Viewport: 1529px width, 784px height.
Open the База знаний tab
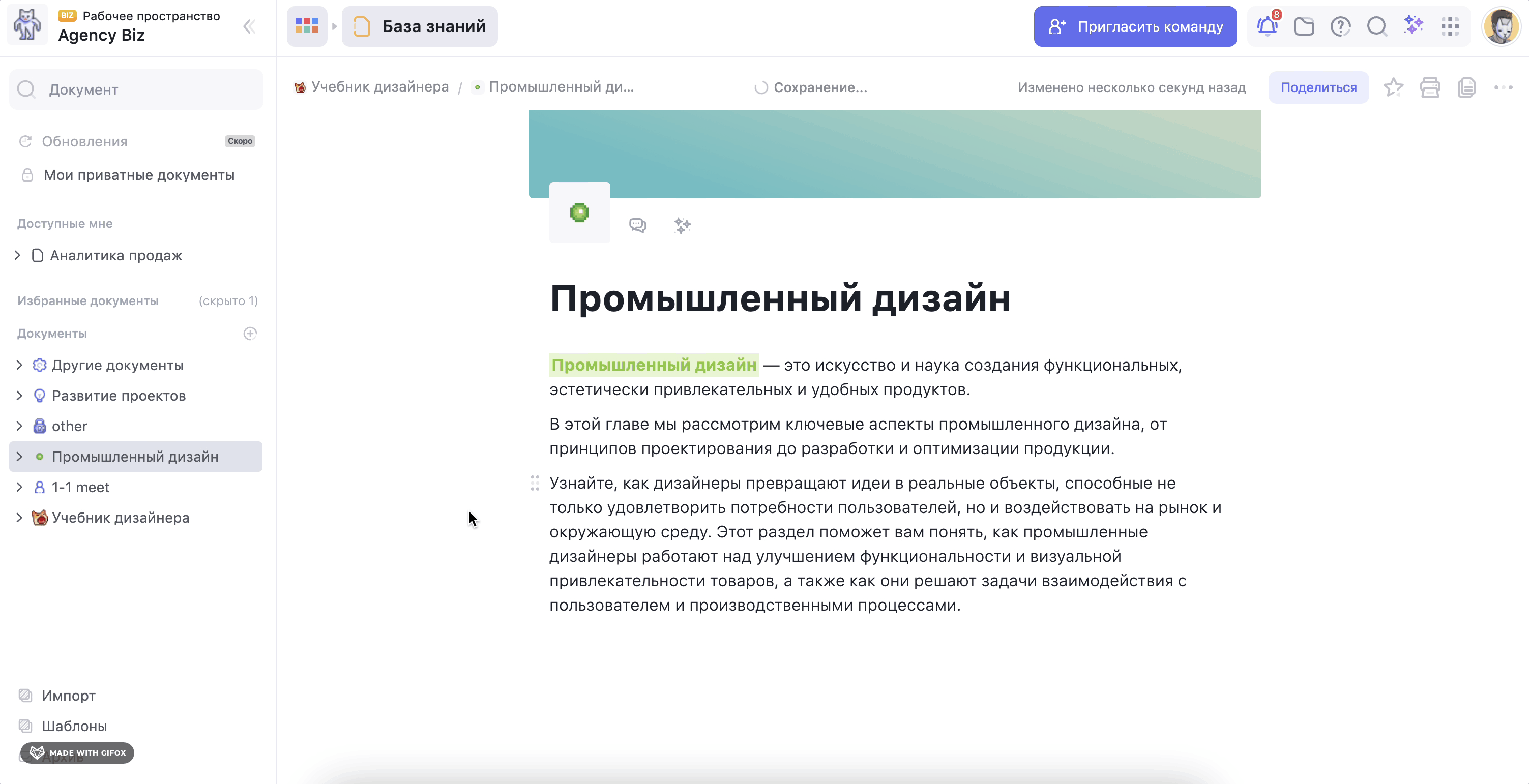(420, 26)
